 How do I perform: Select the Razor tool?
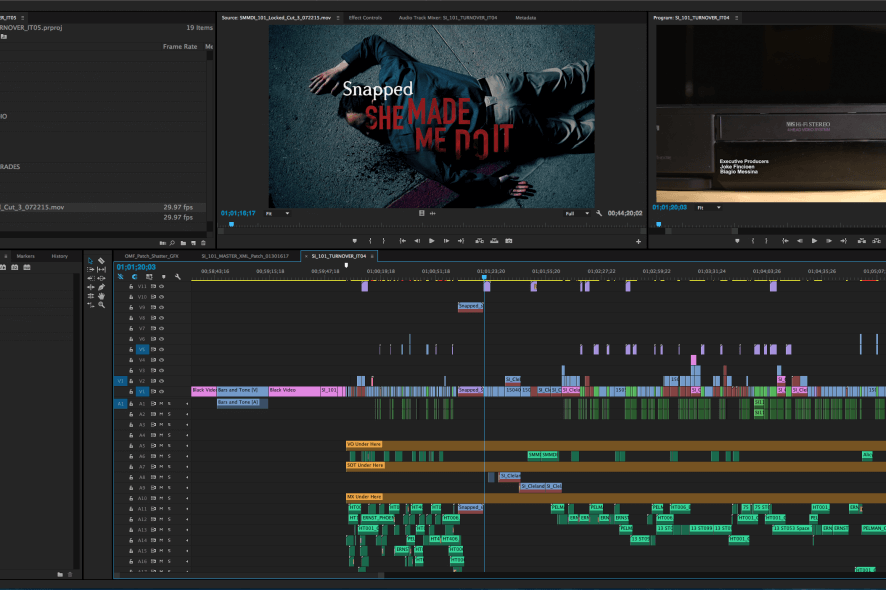(x=102, y=261)
